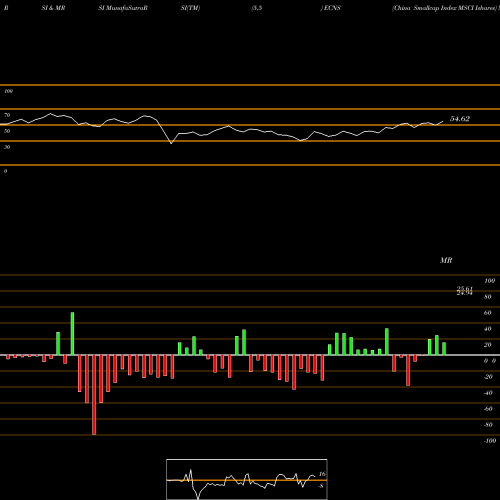
Task: Click the "SI(TM)" header label
Action: pyautogui.click(x=190, y=8)
